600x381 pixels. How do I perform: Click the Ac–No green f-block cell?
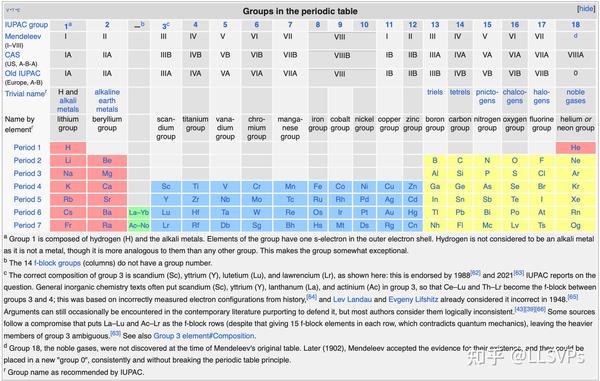tap(139, 225)
